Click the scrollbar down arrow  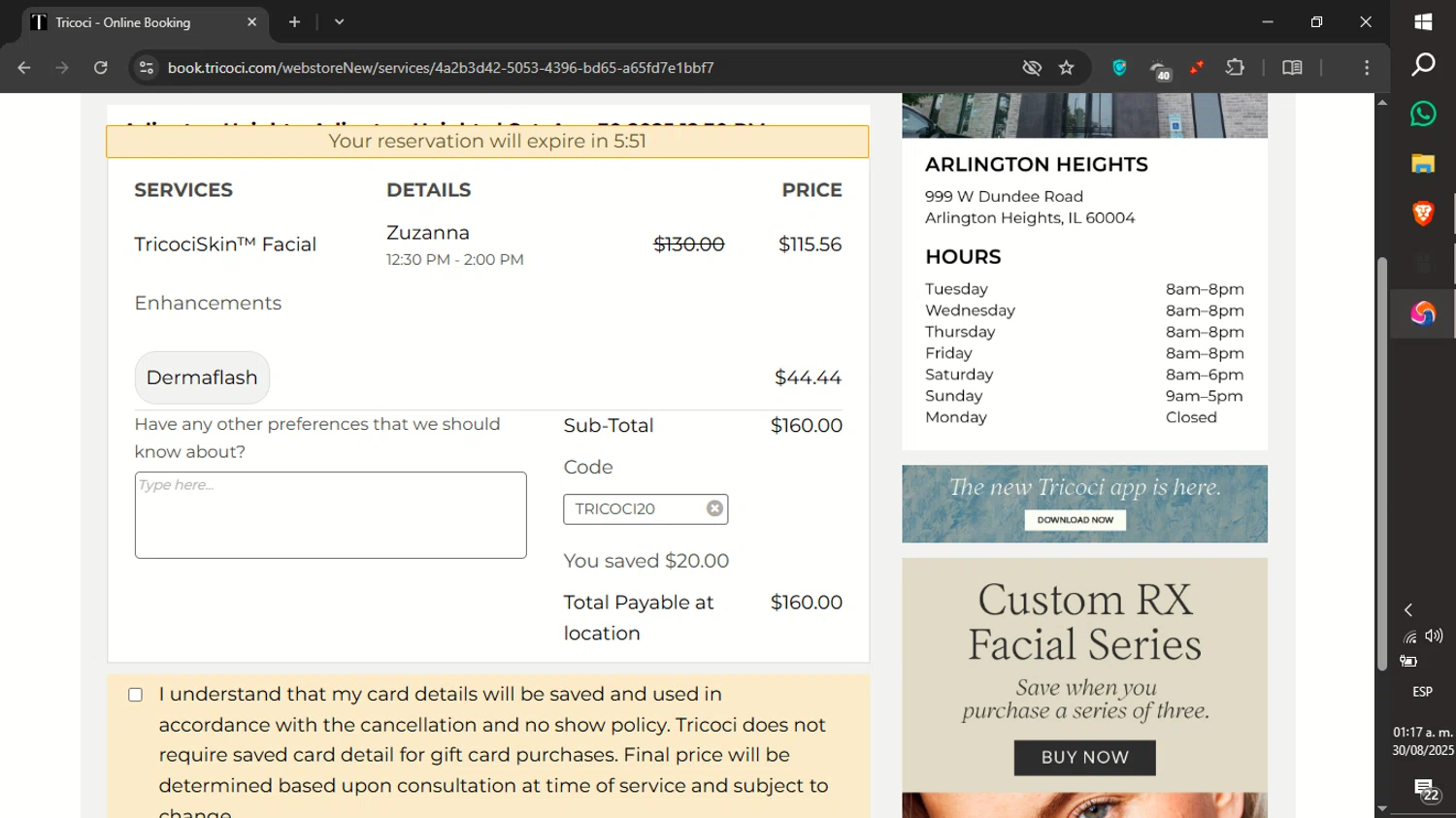tap(1382, 809)
